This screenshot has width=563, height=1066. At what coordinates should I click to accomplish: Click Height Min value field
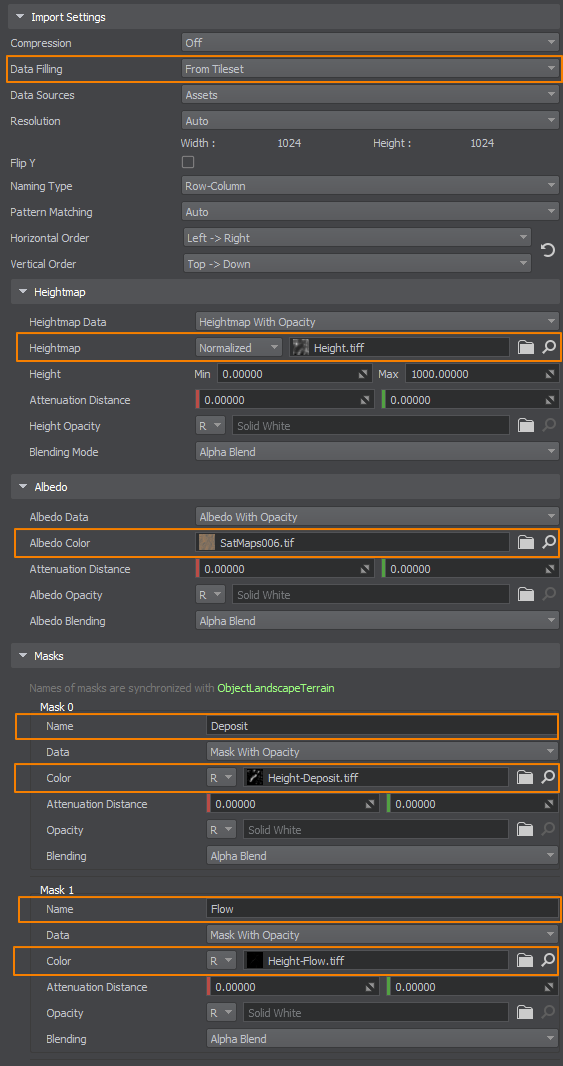point(295,374)
